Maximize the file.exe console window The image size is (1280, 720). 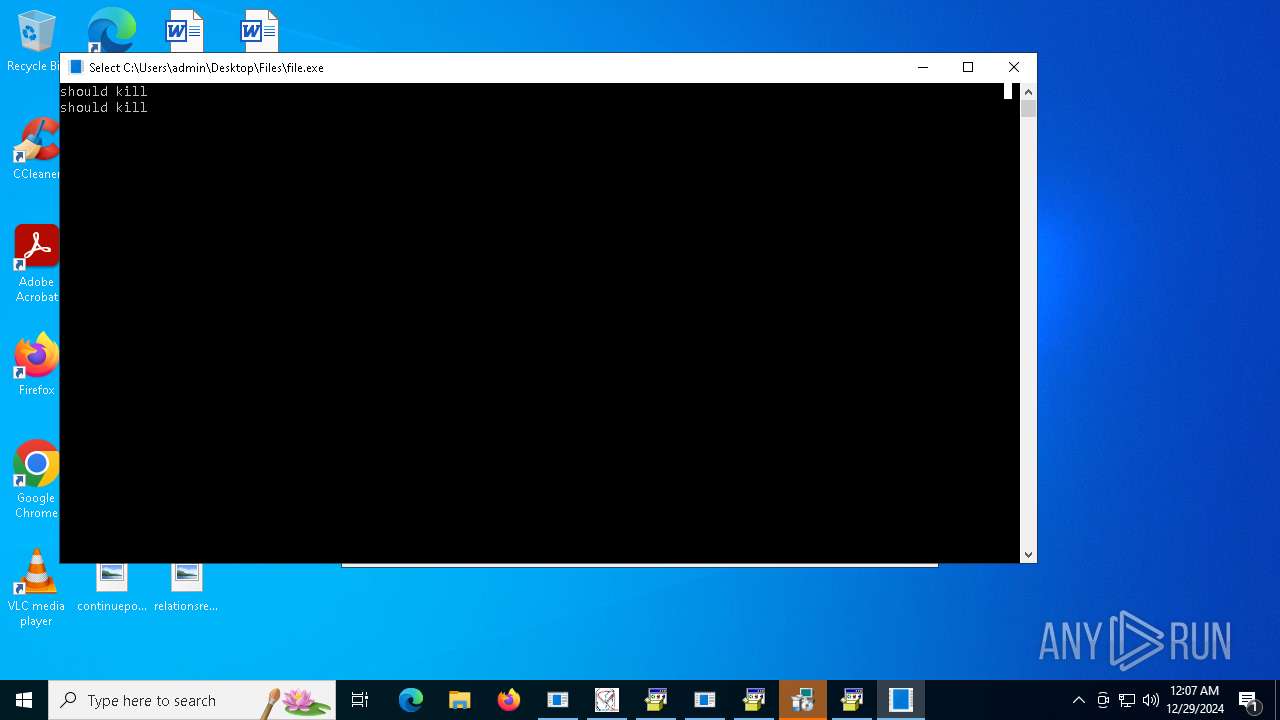(968, 67)
